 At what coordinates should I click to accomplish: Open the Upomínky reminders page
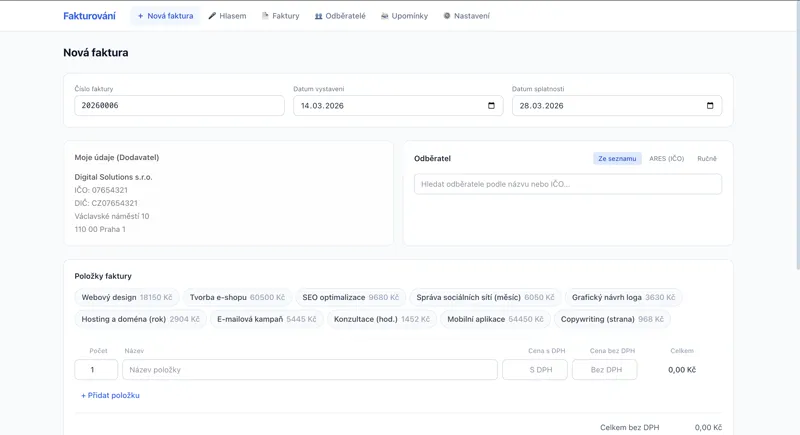tap(404, 16)
